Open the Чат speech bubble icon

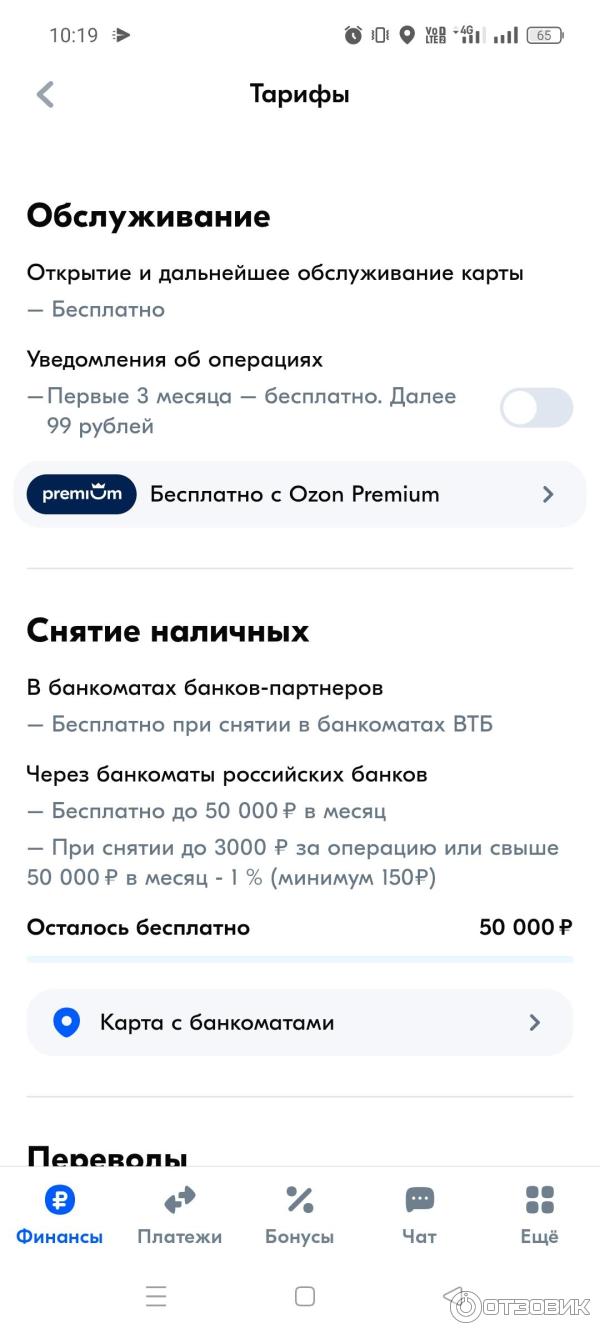(419, 1200)
